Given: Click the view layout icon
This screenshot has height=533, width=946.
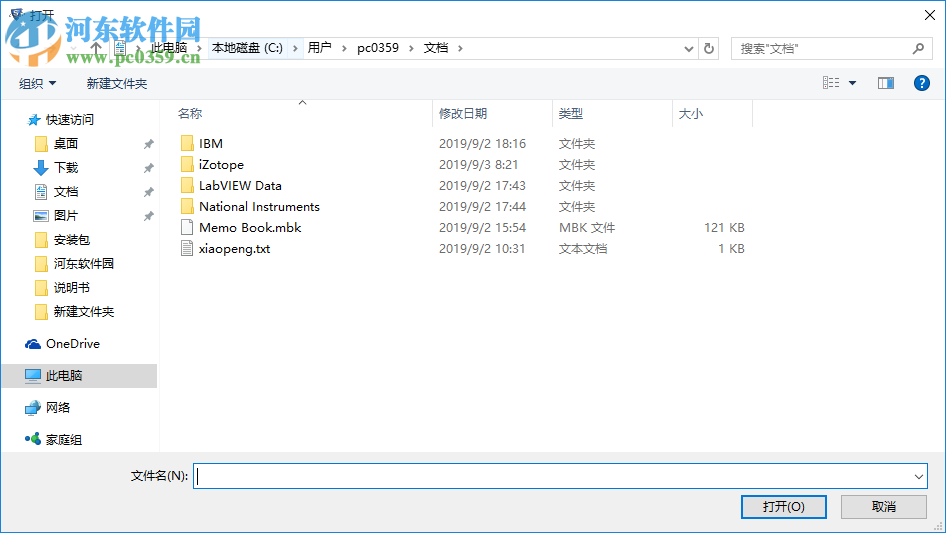Looking at the screenshot, I should pyautogui.click(x=831, y=83).
